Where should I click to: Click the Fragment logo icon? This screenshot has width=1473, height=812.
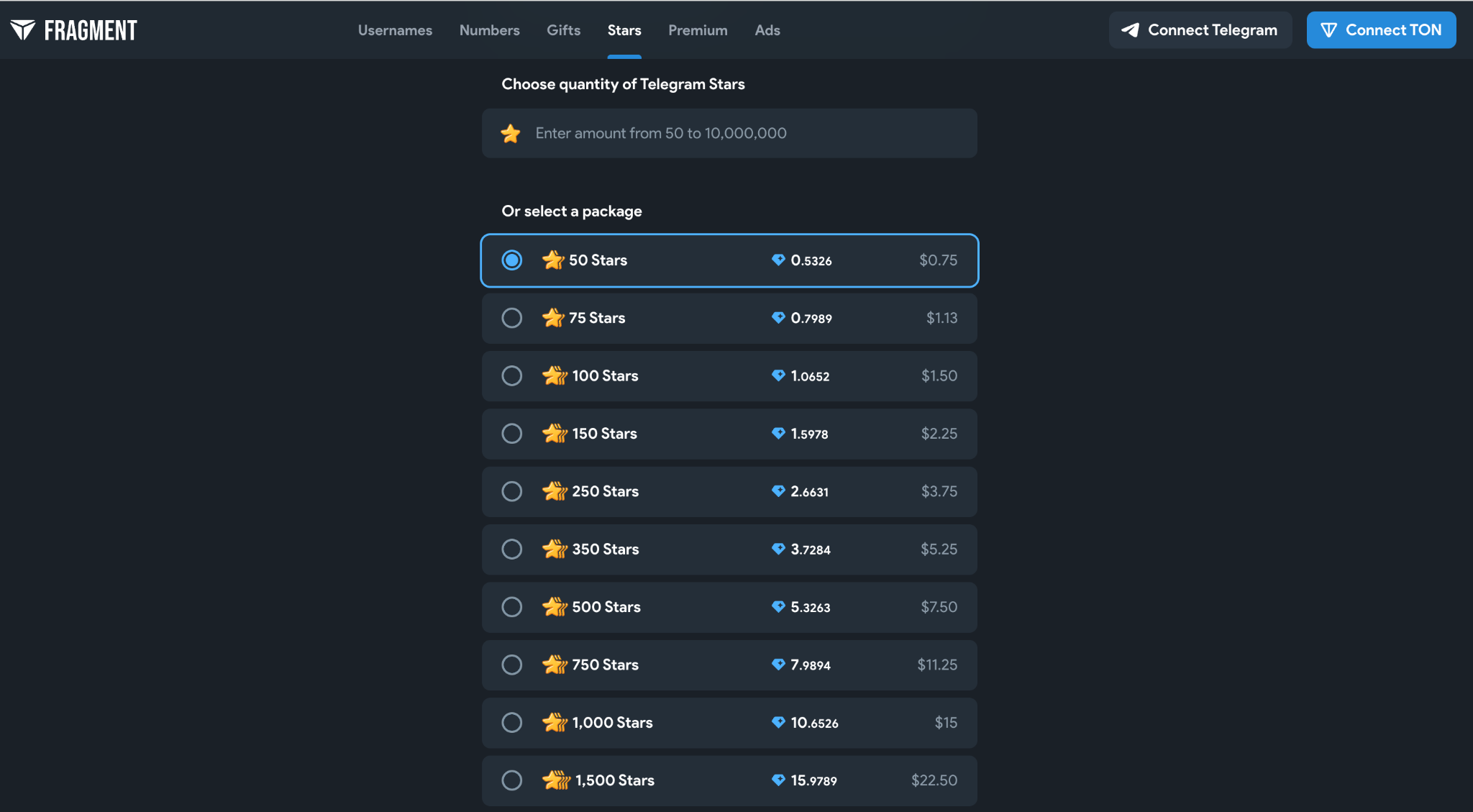click(23, 29)
